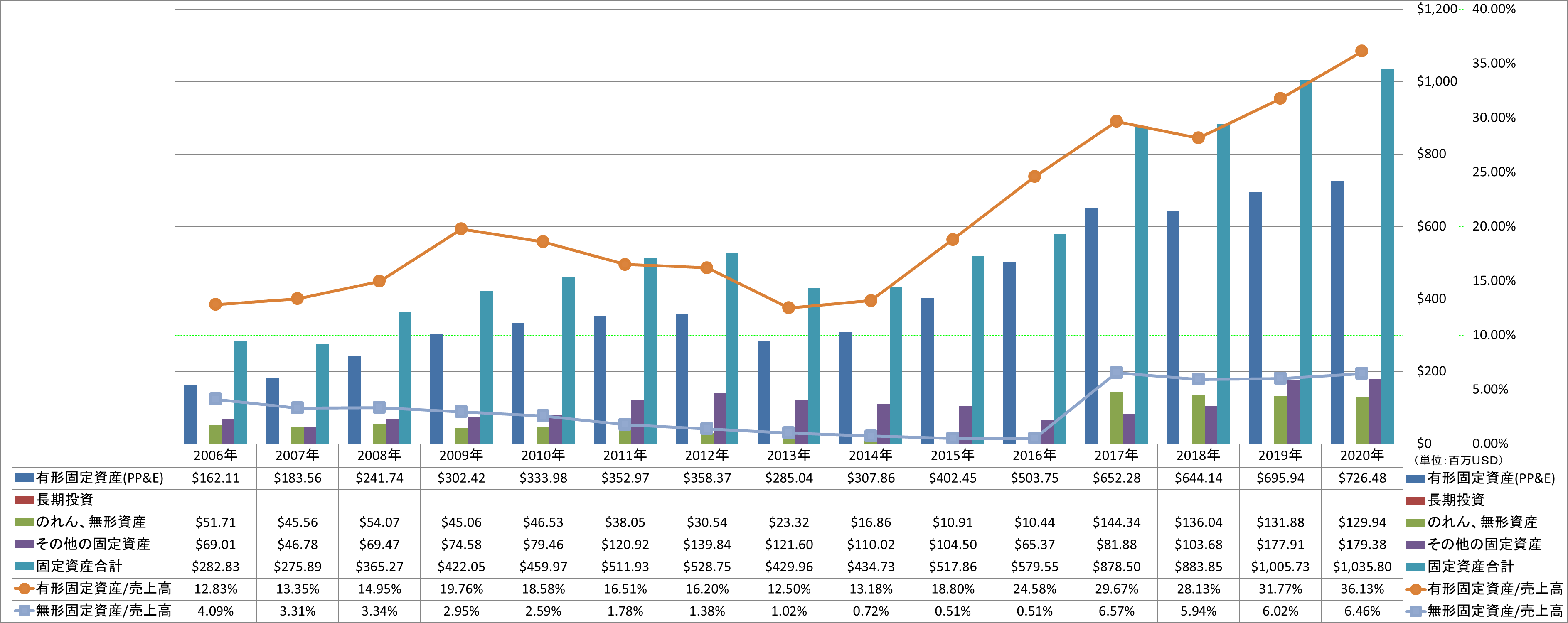
Task: Click the orange line marker at 2013年
Action: point(788,308)
